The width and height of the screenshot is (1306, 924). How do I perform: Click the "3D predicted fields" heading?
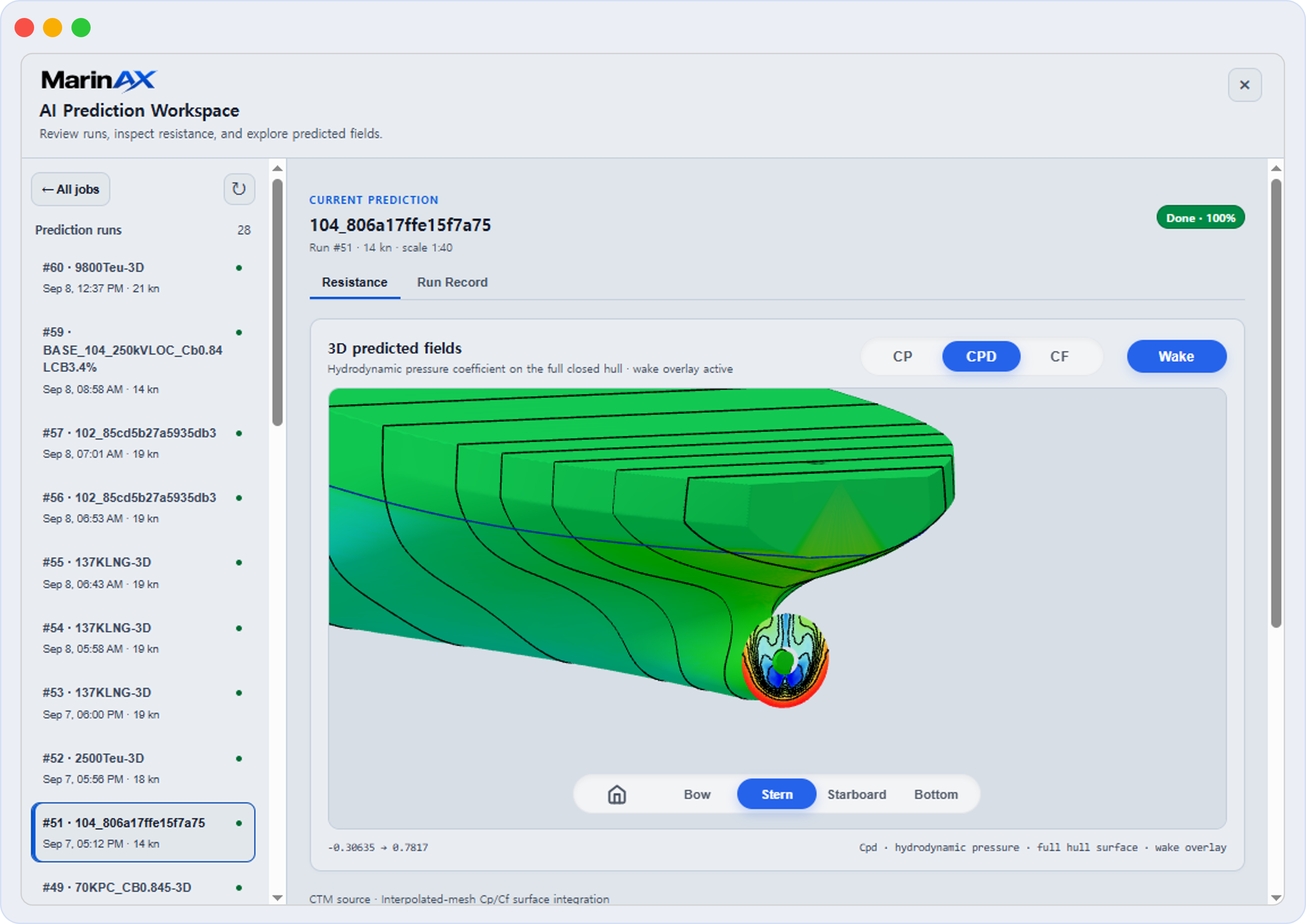pos(394,348)
